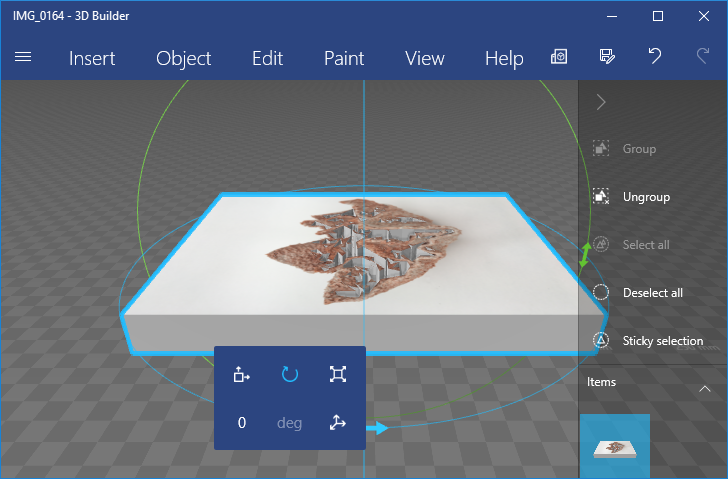The image size is (728, 479).
Task: Collapse the right side panel chevron
Action: pyautogui.click(x=601, y=101)
